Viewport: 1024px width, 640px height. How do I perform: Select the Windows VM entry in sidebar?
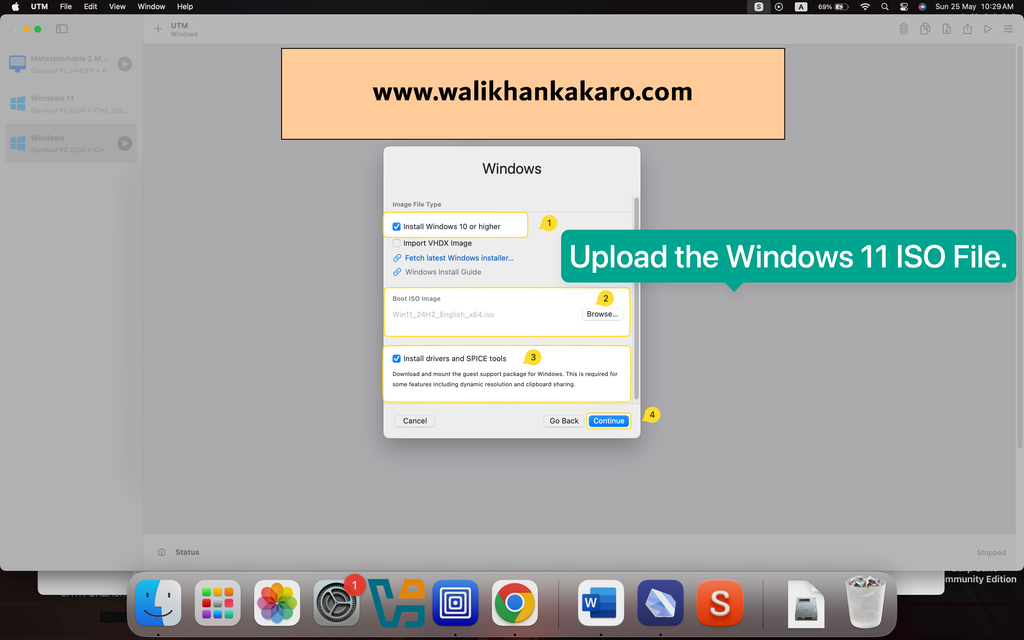point(71,143)
